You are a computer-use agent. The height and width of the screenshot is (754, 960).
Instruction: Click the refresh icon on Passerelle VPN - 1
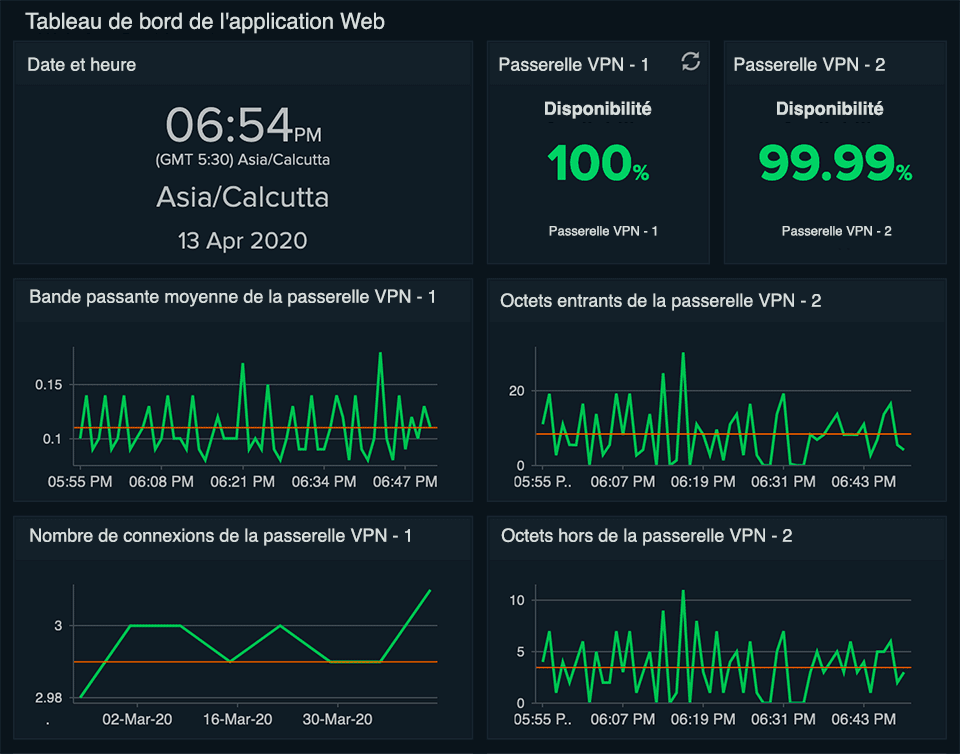[x=690, y=61]
